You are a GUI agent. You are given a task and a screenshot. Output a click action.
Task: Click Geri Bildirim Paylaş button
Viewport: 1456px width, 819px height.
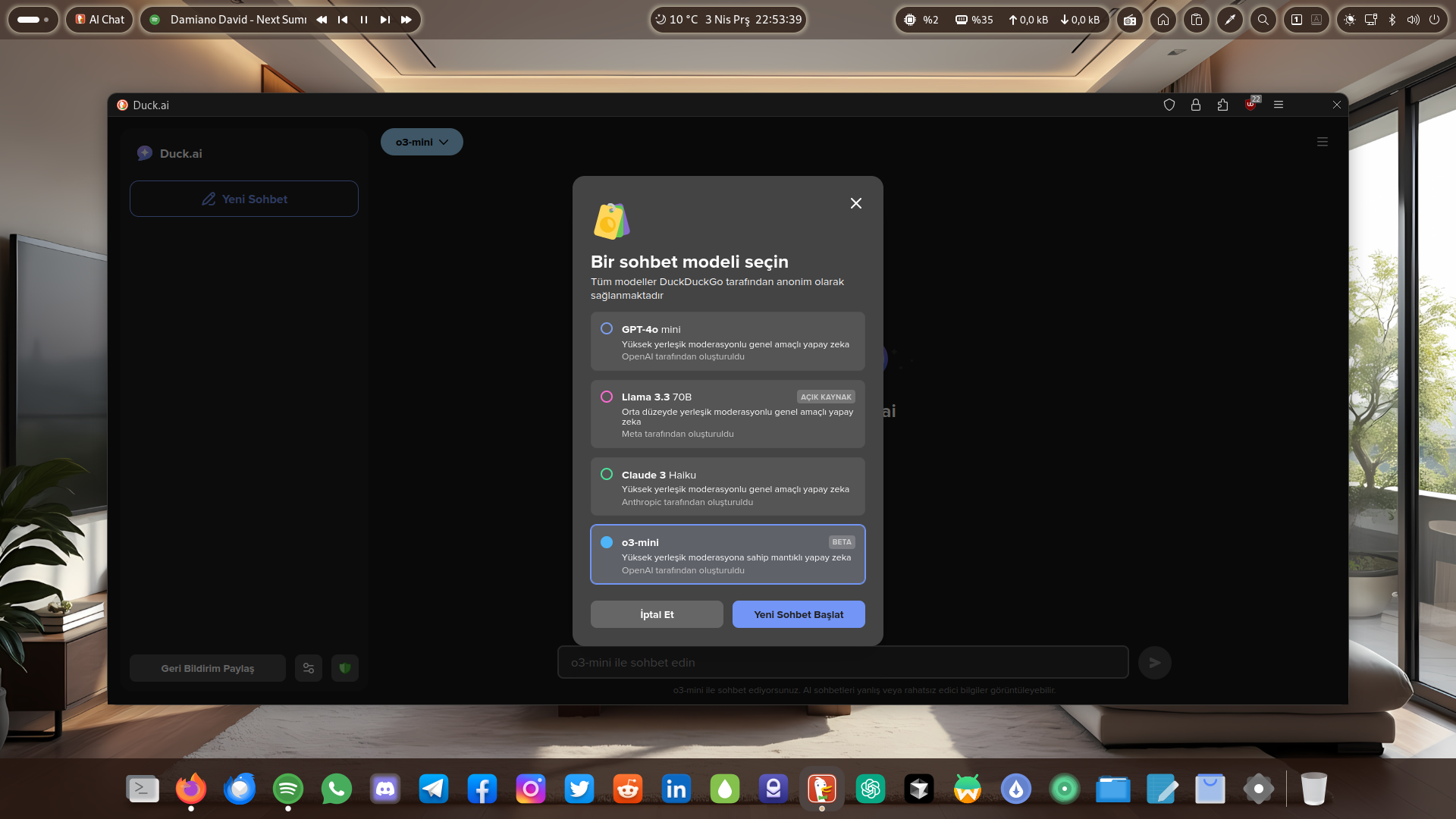click(x=208, y=668)
